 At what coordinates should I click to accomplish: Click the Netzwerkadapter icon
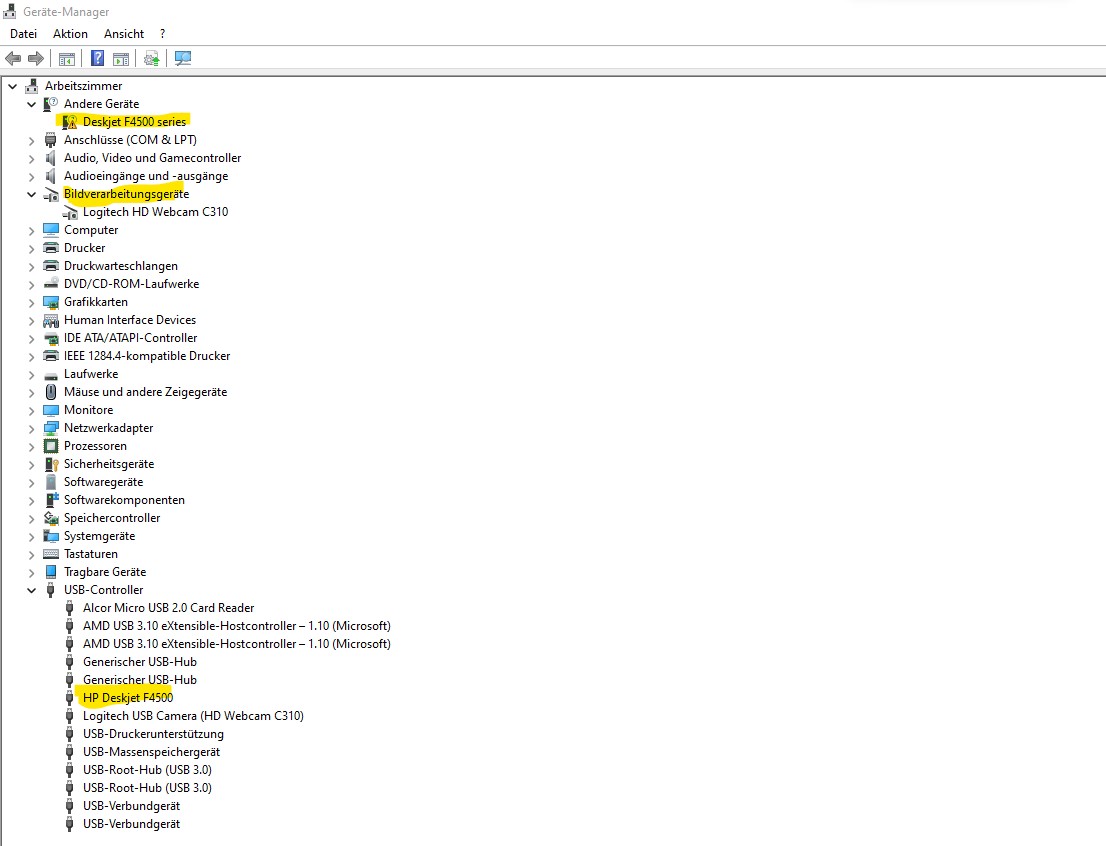tap(51, 428)
